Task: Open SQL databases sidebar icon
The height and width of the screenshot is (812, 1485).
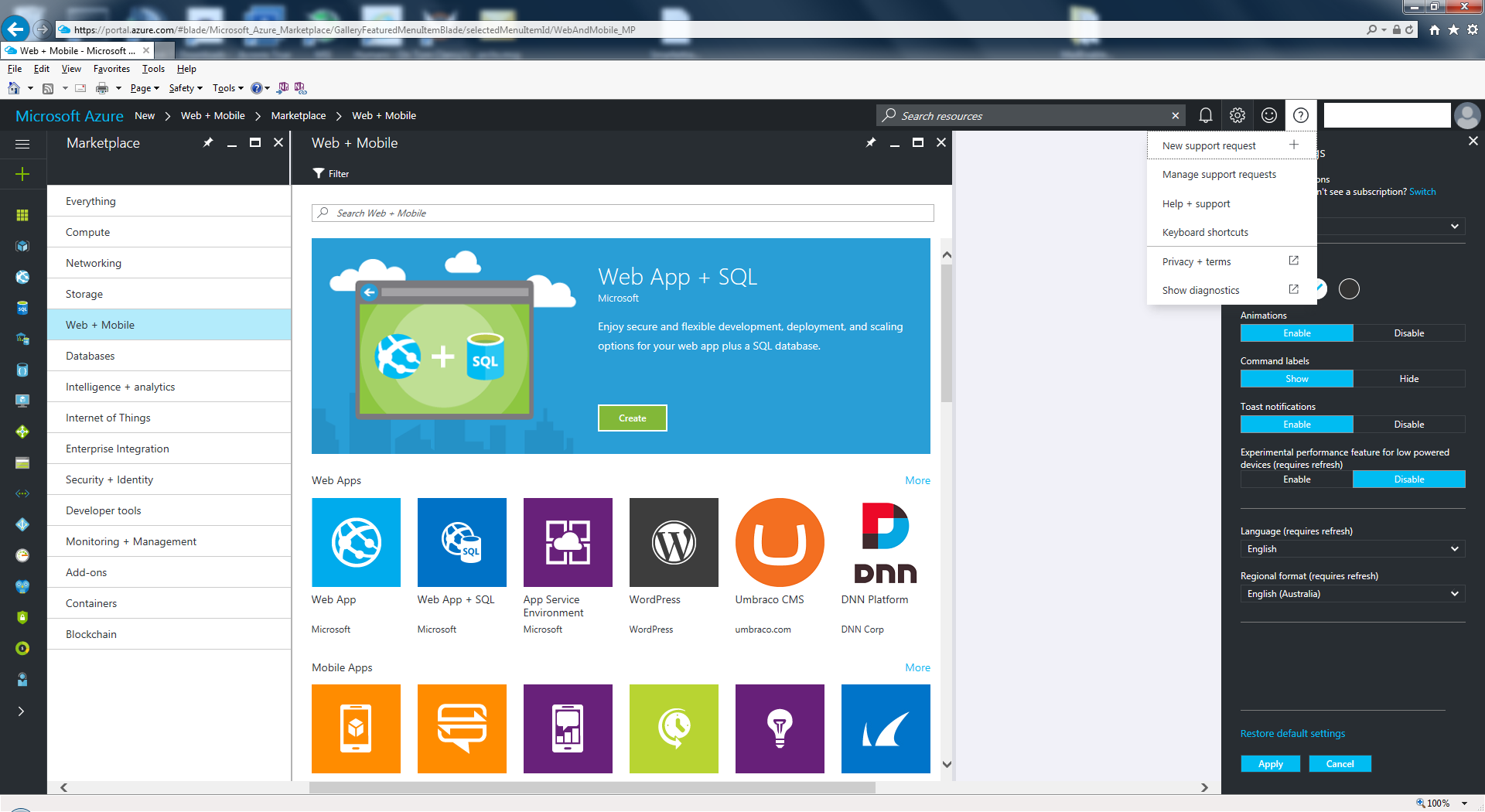Action: coord(22,308)
